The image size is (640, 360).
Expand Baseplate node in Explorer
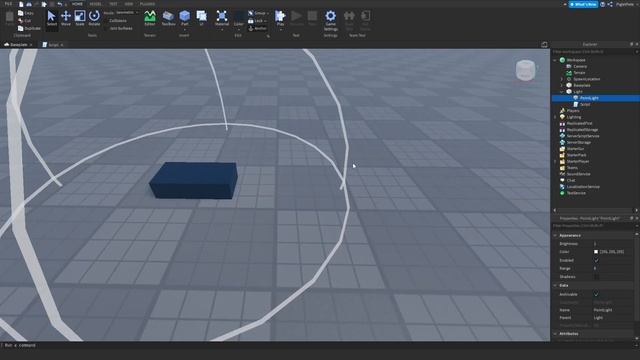(562, 85)
